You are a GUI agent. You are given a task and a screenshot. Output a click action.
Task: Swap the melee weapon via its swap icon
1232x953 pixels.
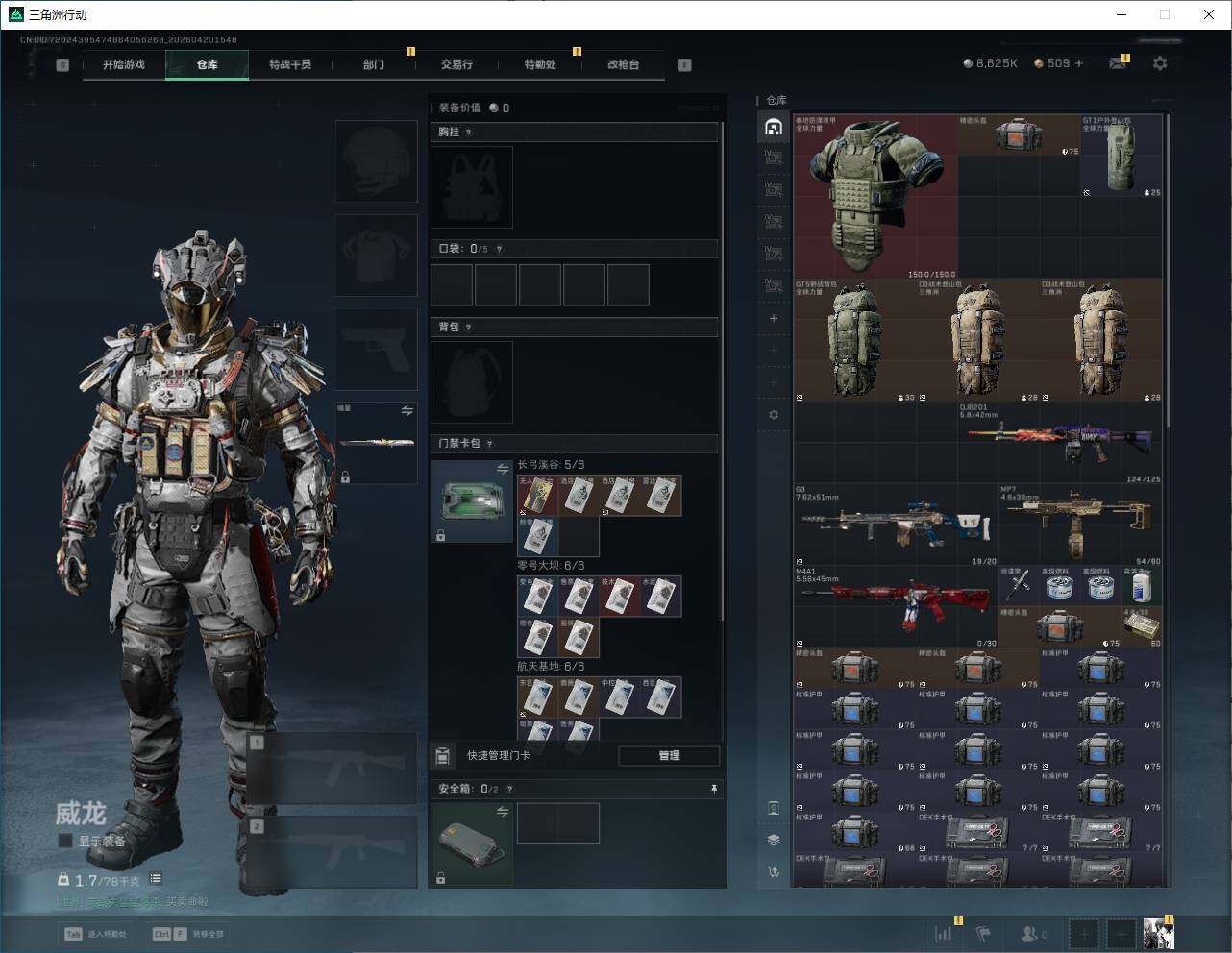(x=407, y=411)
